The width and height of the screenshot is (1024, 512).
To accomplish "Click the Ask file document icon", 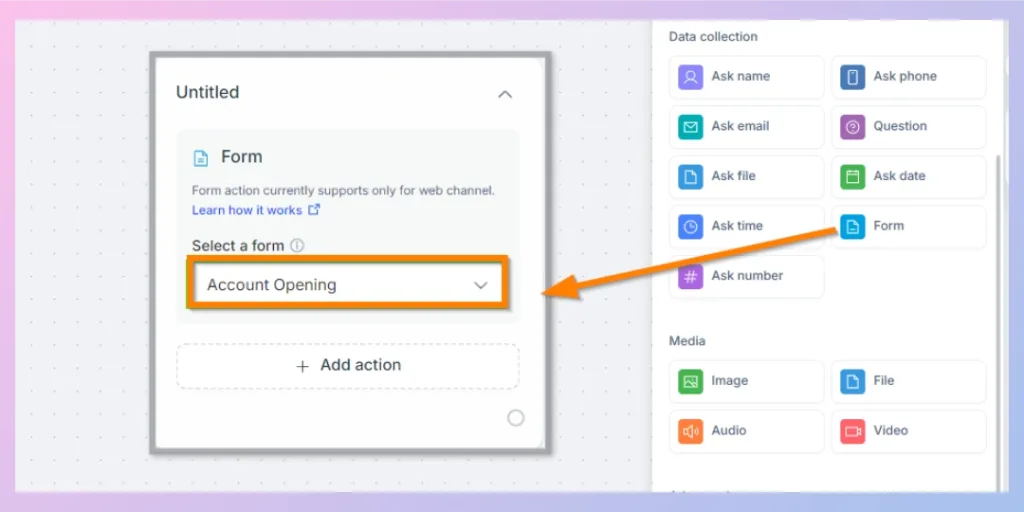I will tap(690, 176).
